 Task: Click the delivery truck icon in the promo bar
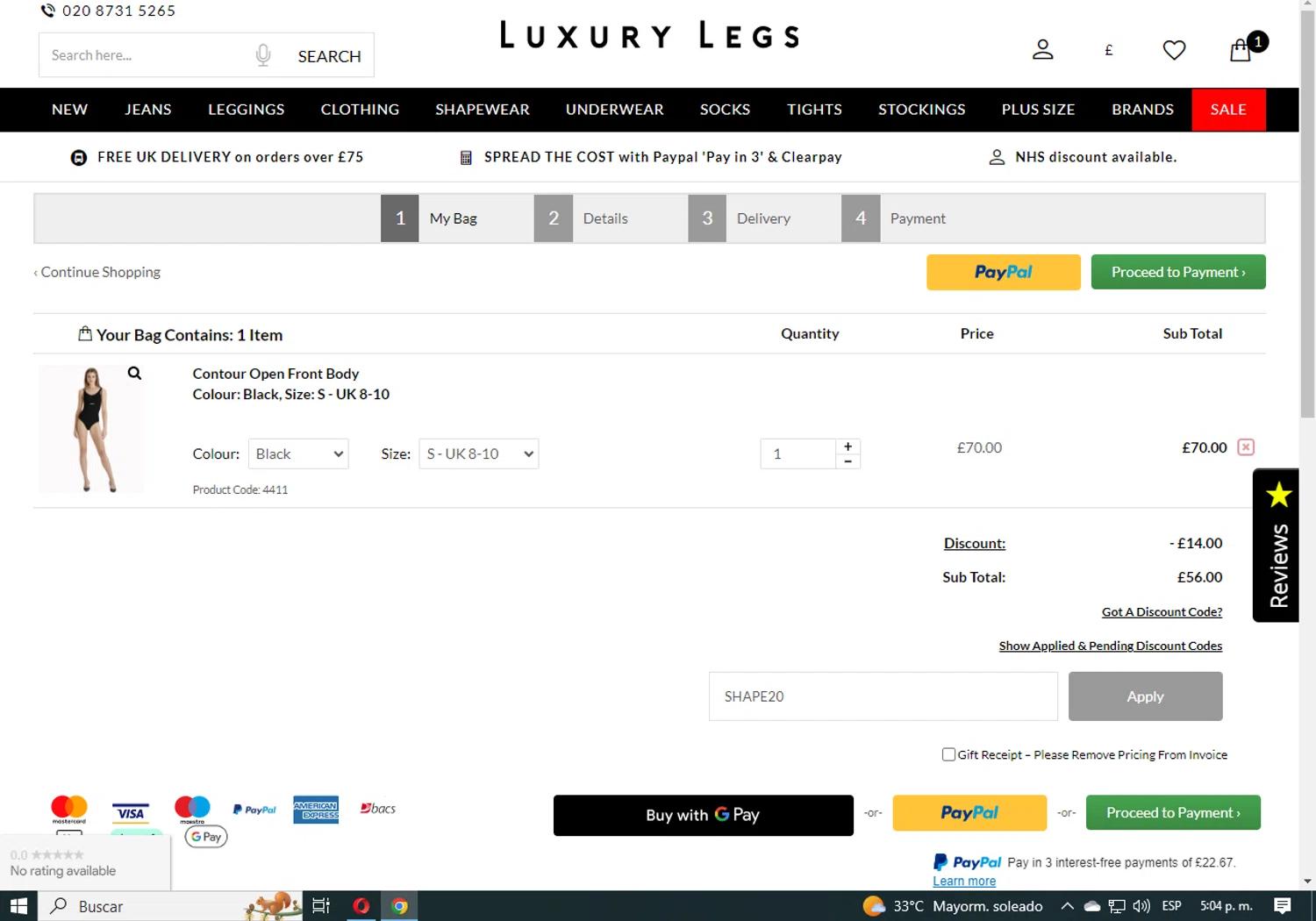(78, 158)
